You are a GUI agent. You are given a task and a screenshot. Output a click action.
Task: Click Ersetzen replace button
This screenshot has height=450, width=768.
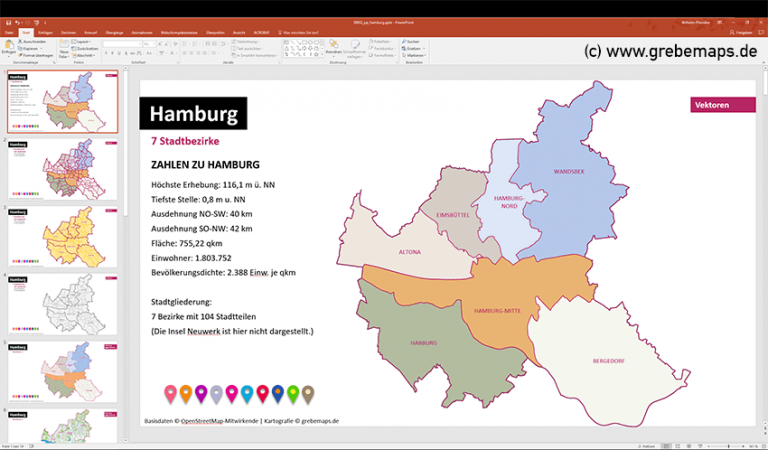(x=411, y=48)
